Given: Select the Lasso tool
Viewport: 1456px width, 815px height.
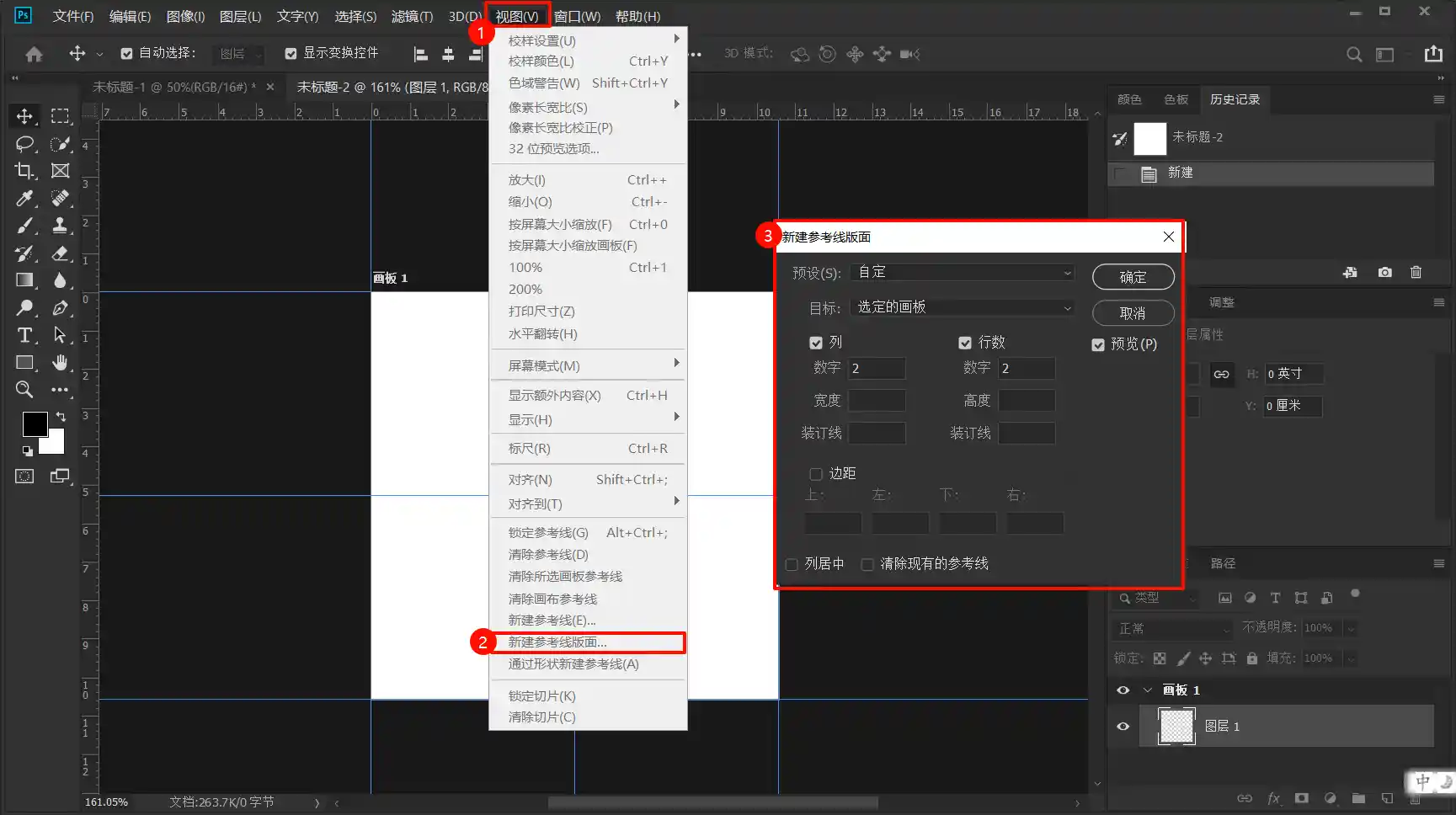Looking at the screenshot, I should point(24,144).
